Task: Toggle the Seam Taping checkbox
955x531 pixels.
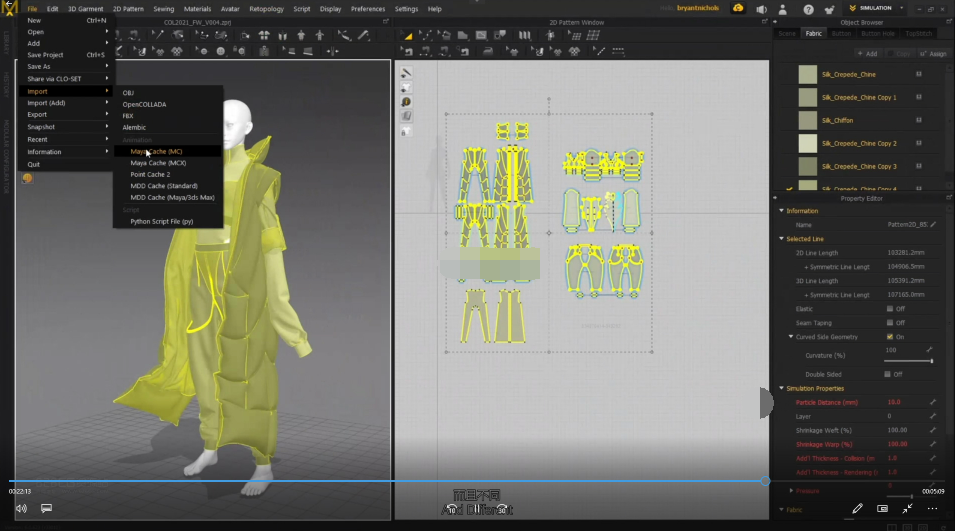Action: click(890, 323)
